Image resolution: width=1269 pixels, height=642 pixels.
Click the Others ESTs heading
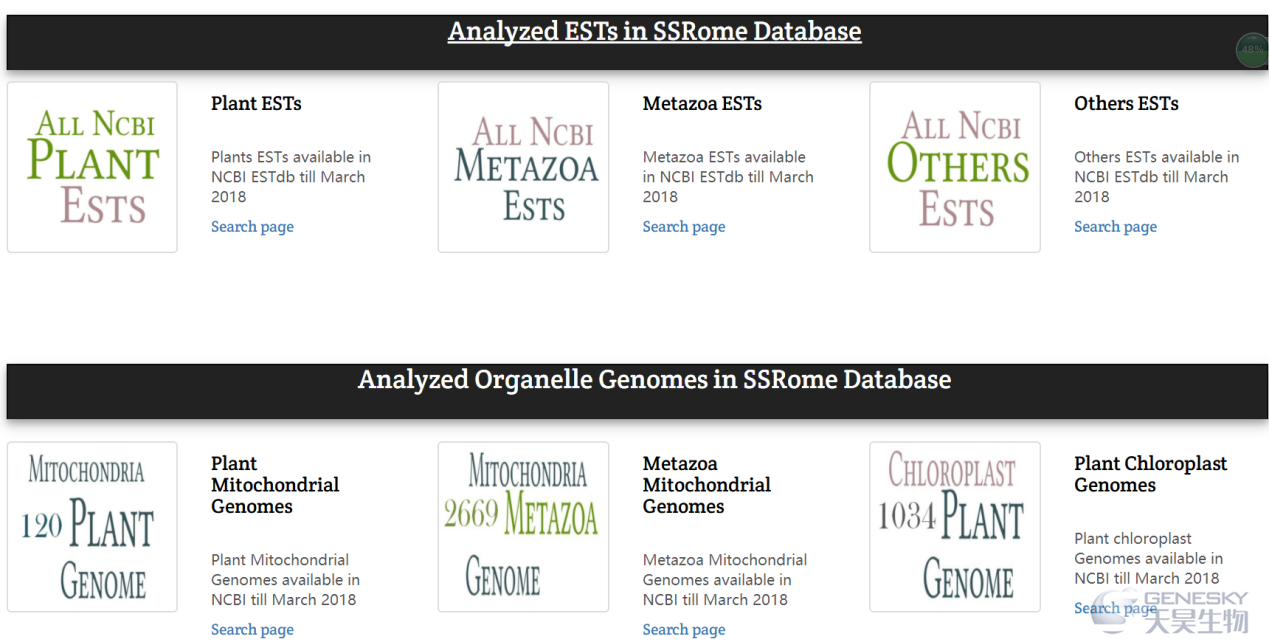[1126, 104]
